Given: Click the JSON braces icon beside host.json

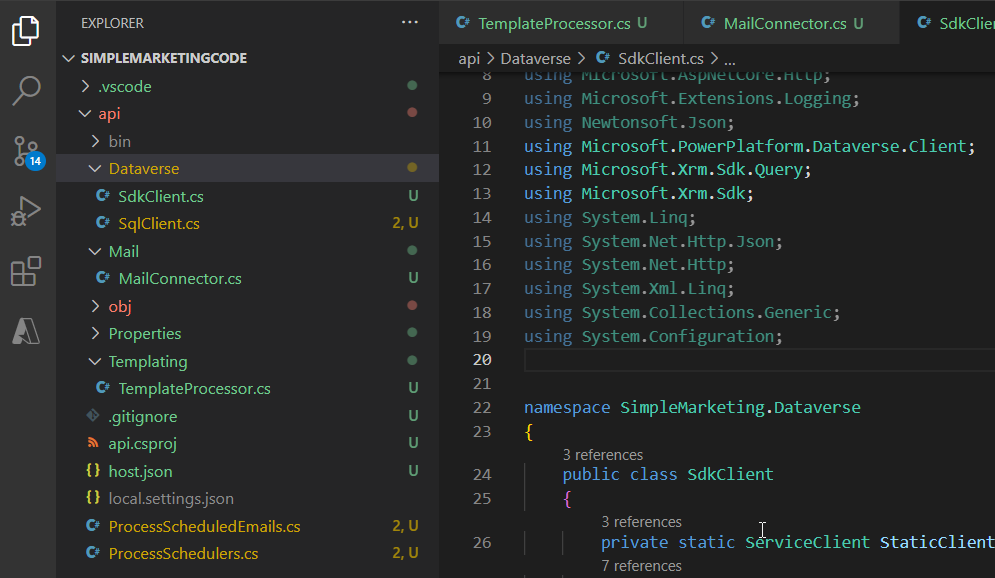Looking at the screenshot, I should pyautogui.click(x=93, y=470).
